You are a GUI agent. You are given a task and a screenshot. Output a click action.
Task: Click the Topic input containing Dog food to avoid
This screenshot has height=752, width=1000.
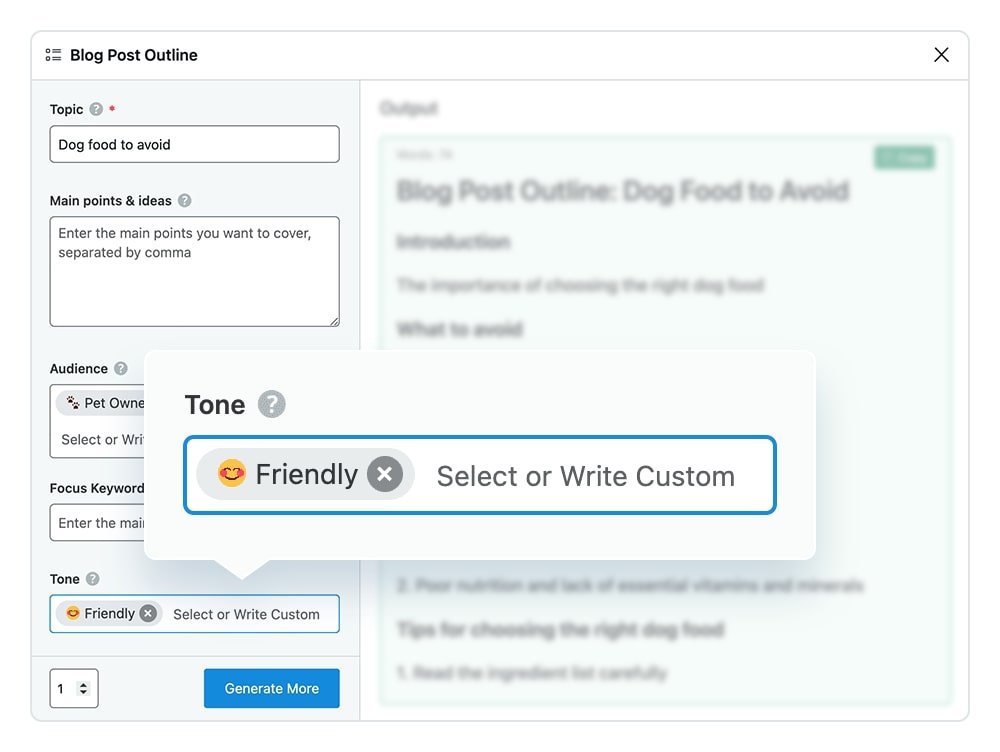tap(194, 144)
